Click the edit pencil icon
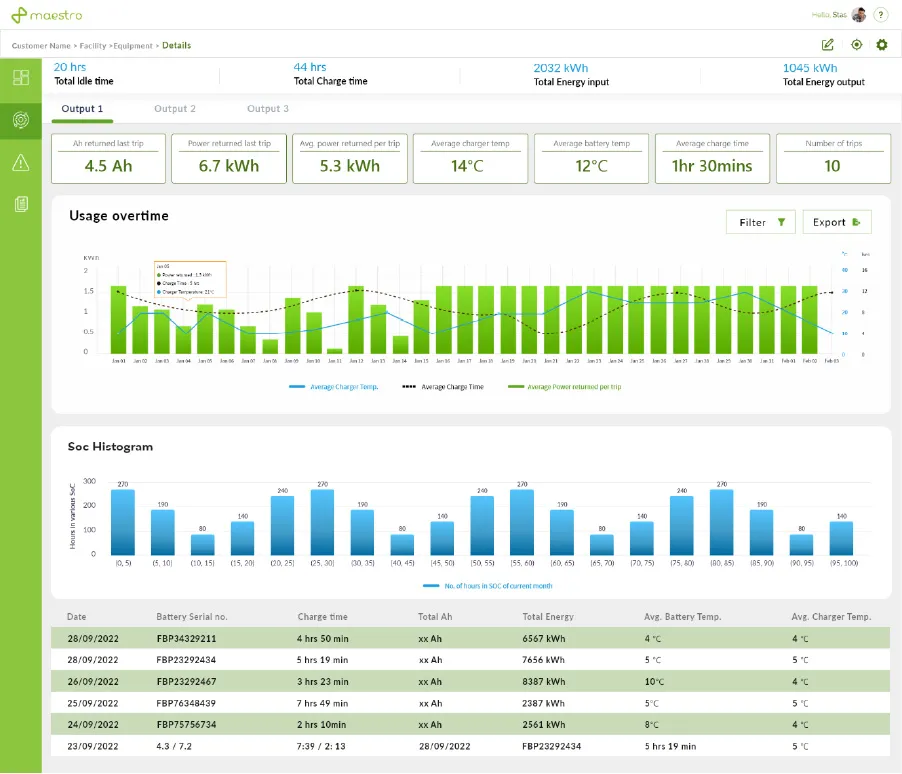 [x=828, y=45]
